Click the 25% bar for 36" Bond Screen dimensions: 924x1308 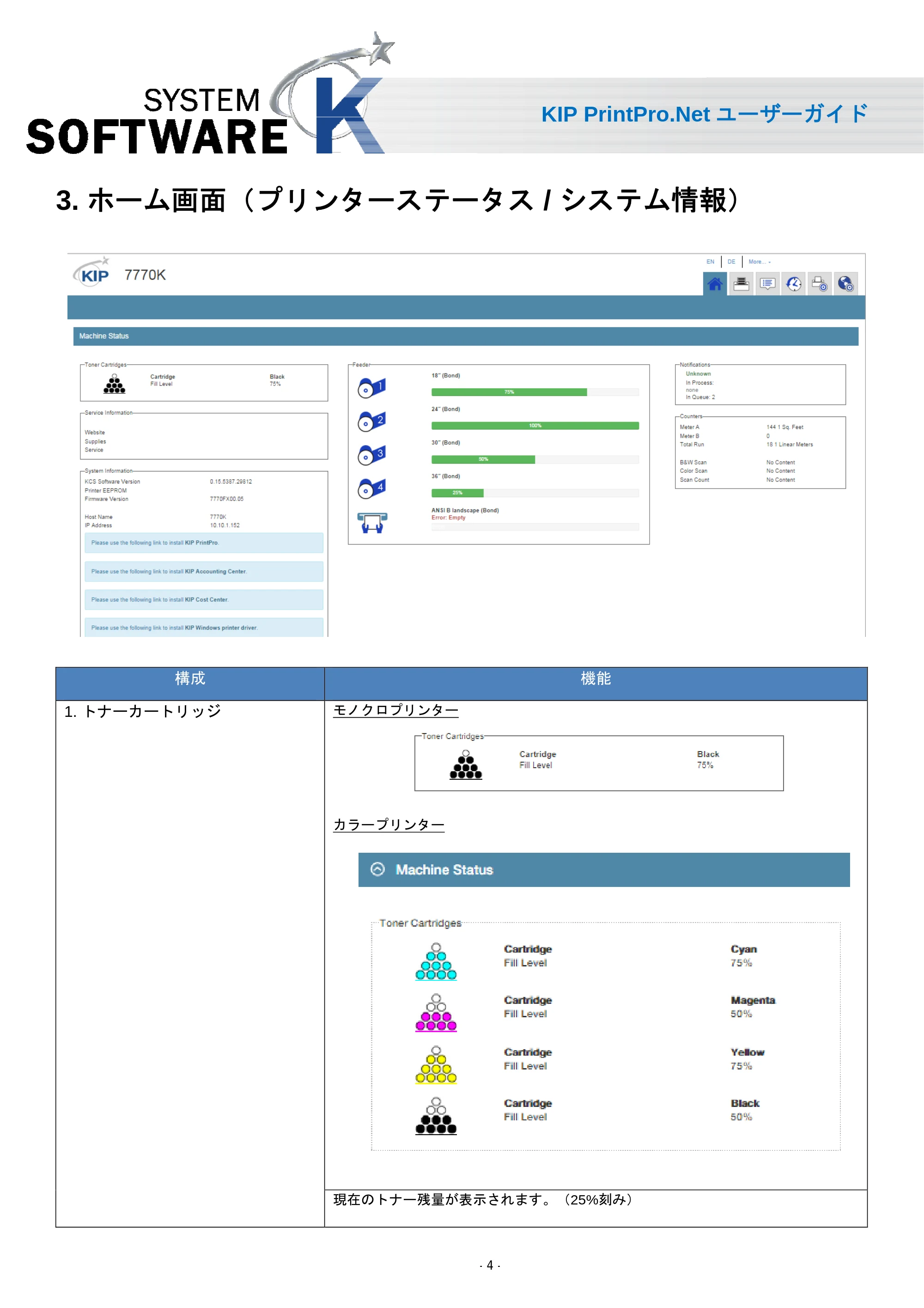(x=458, y=493)
